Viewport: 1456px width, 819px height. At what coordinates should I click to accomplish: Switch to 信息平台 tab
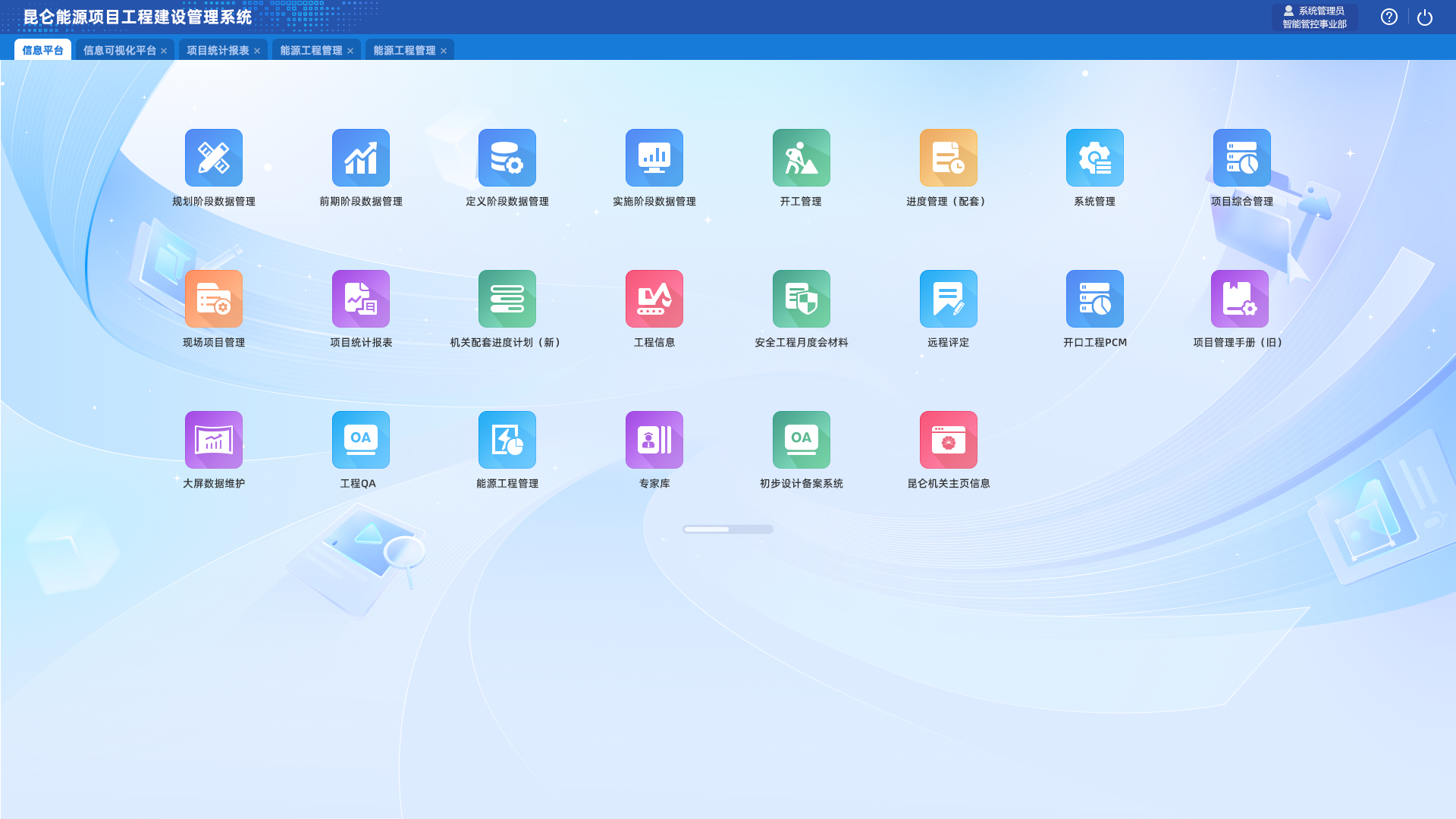[42, 50]
